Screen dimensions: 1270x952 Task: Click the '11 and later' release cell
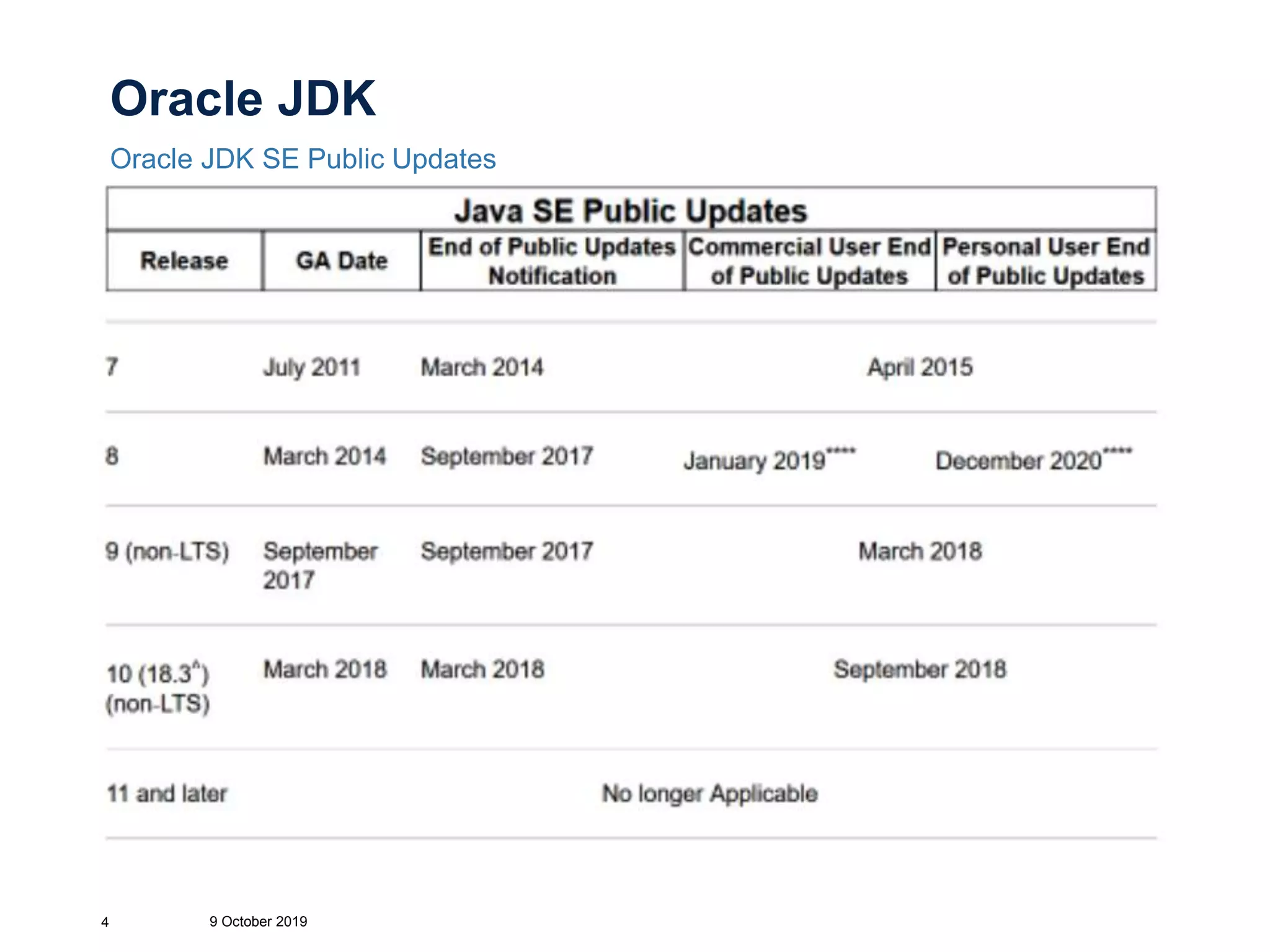click(x=167, y=793)
